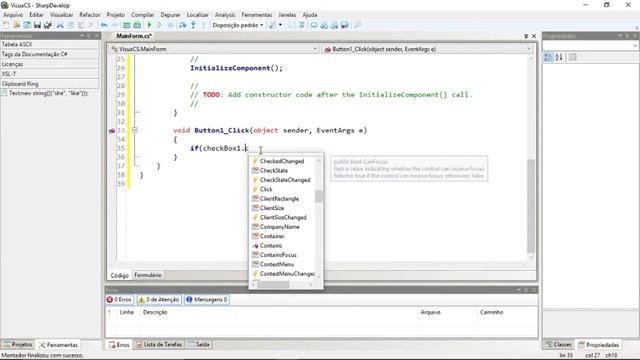The image size is (640, 360).
Task: Click the info icon of Mensagens 0
Action: coord(189,300)
